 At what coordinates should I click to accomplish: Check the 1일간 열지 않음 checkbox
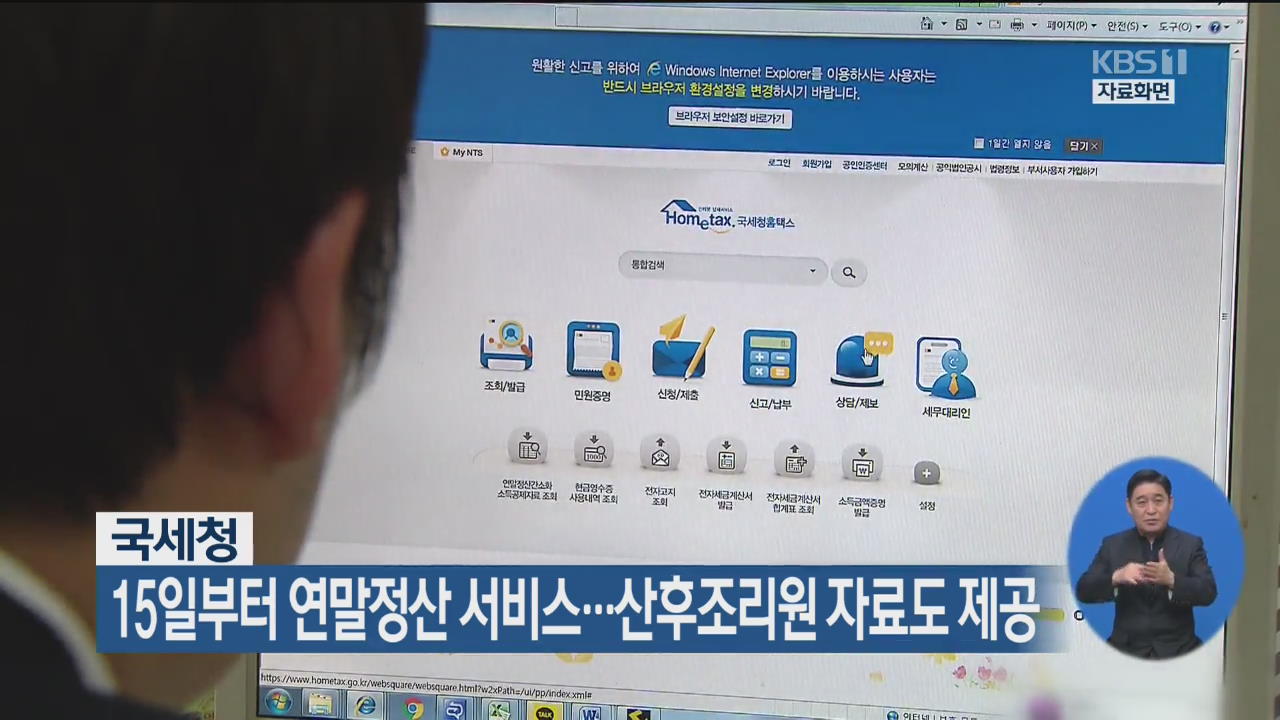point(979,143)
